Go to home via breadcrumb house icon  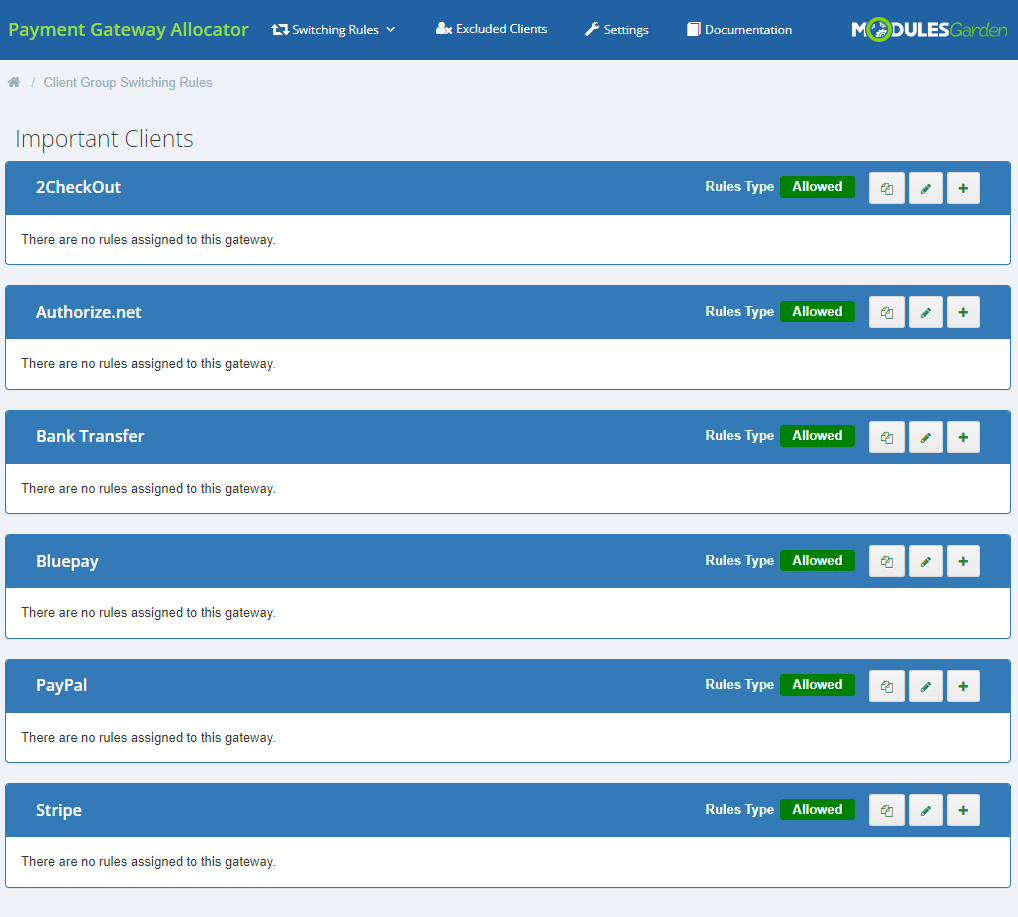click(x=14, y=82)
